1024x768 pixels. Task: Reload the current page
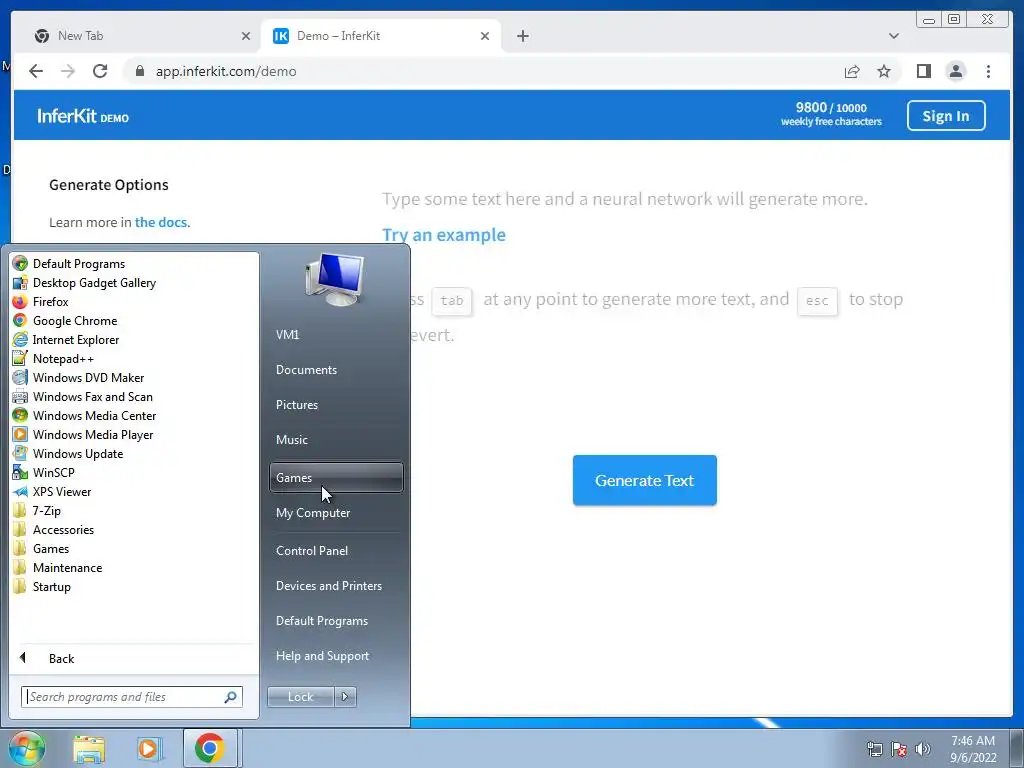(x=100, y=71)
